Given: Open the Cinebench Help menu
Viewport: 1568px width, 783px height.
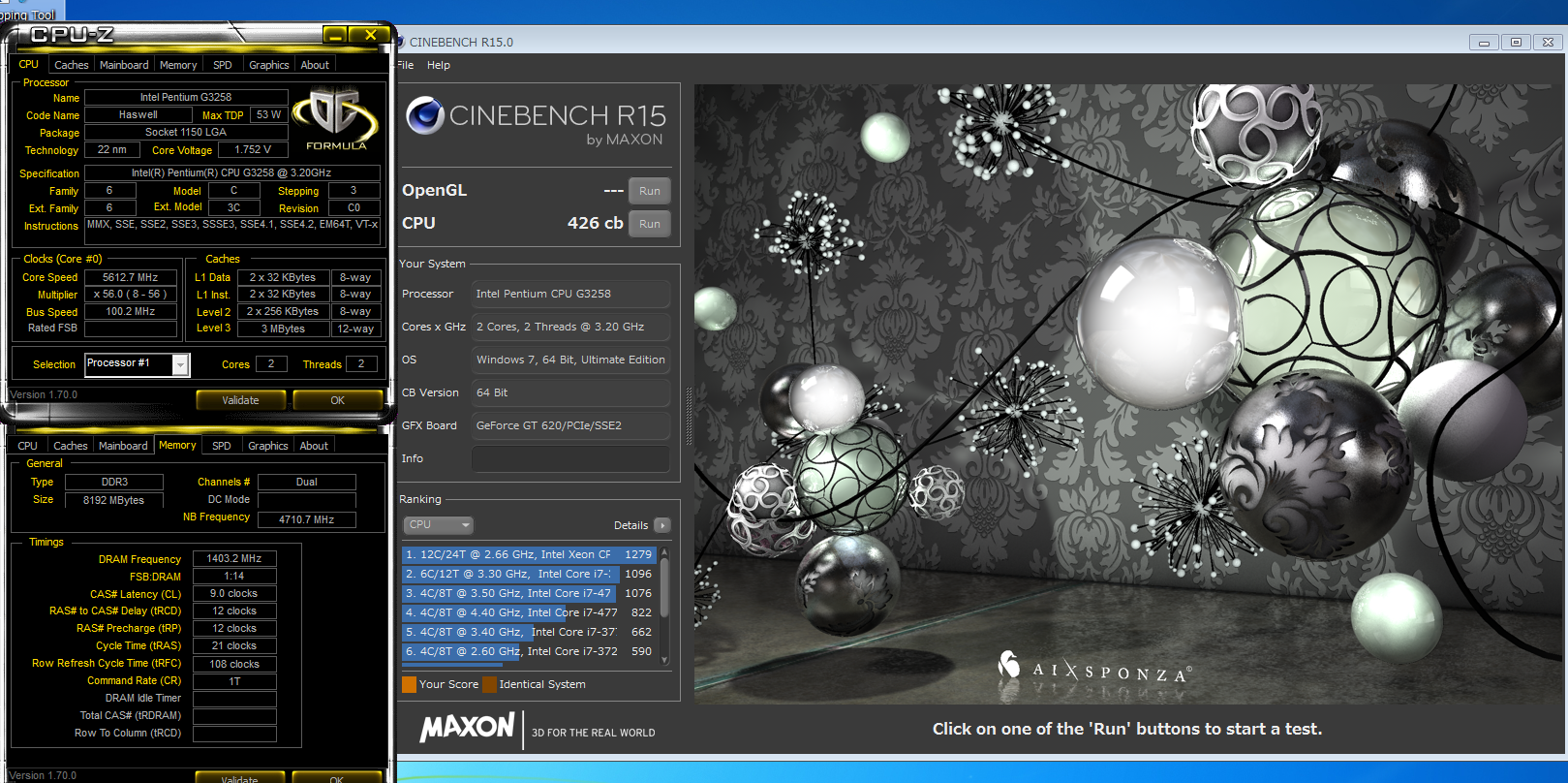Looking at the screenshot, I should click(439, 65).
